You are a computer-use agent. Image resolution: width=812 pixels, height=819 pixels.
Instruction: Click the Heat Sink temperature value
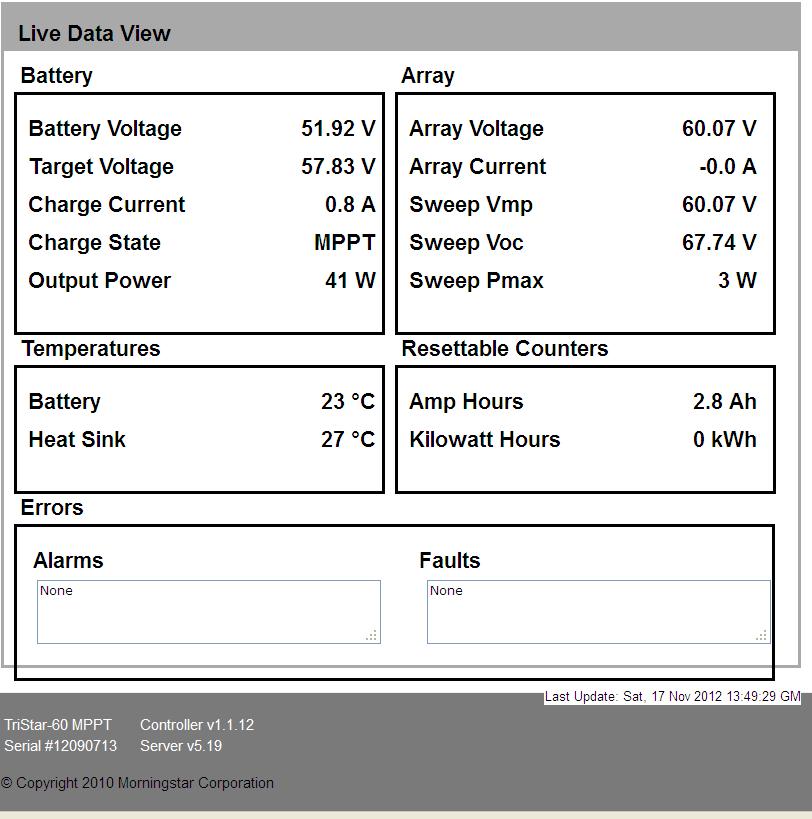(347, 440)
